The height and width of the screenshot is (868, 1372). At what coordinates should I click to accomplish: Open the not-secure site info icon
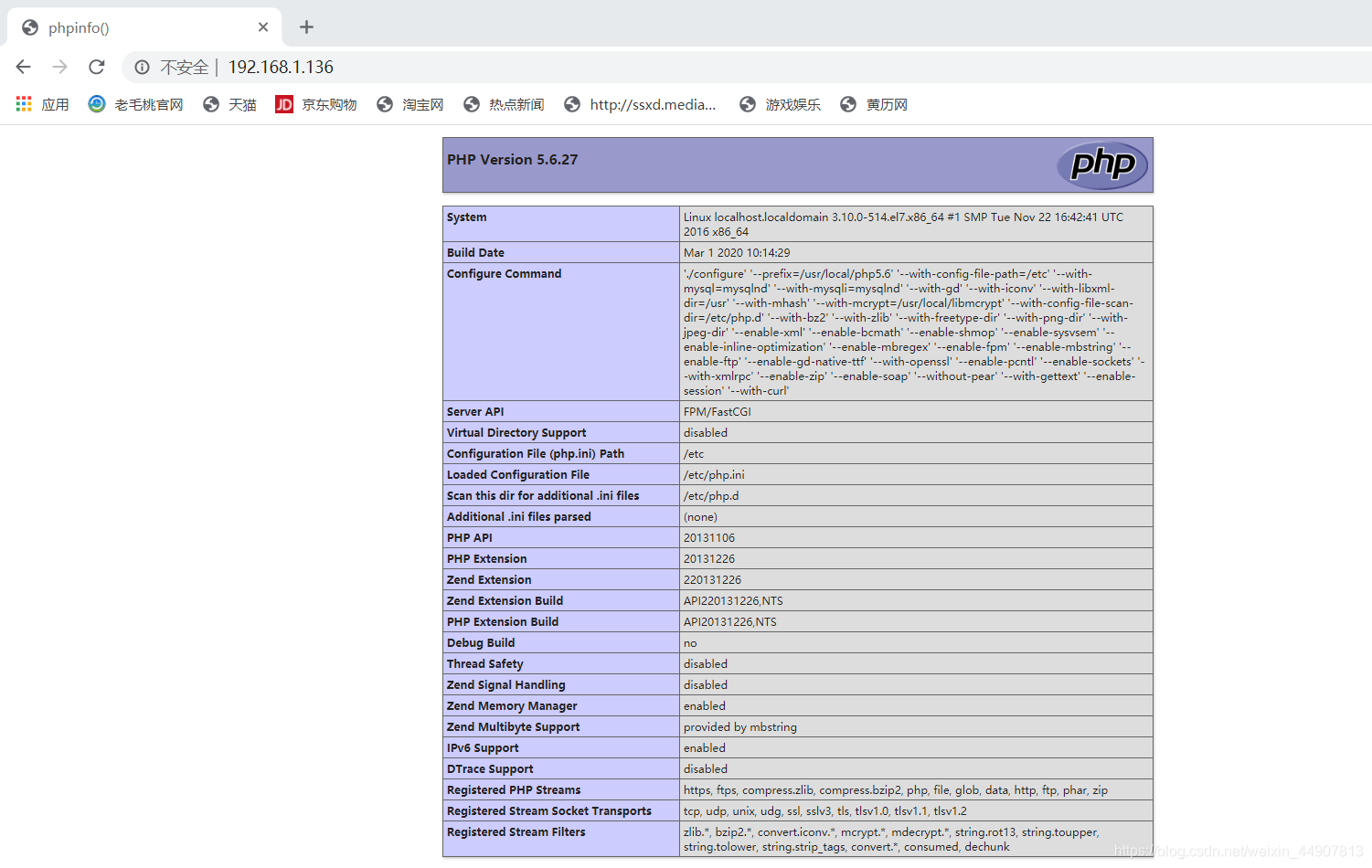click(x=142, y=67)
